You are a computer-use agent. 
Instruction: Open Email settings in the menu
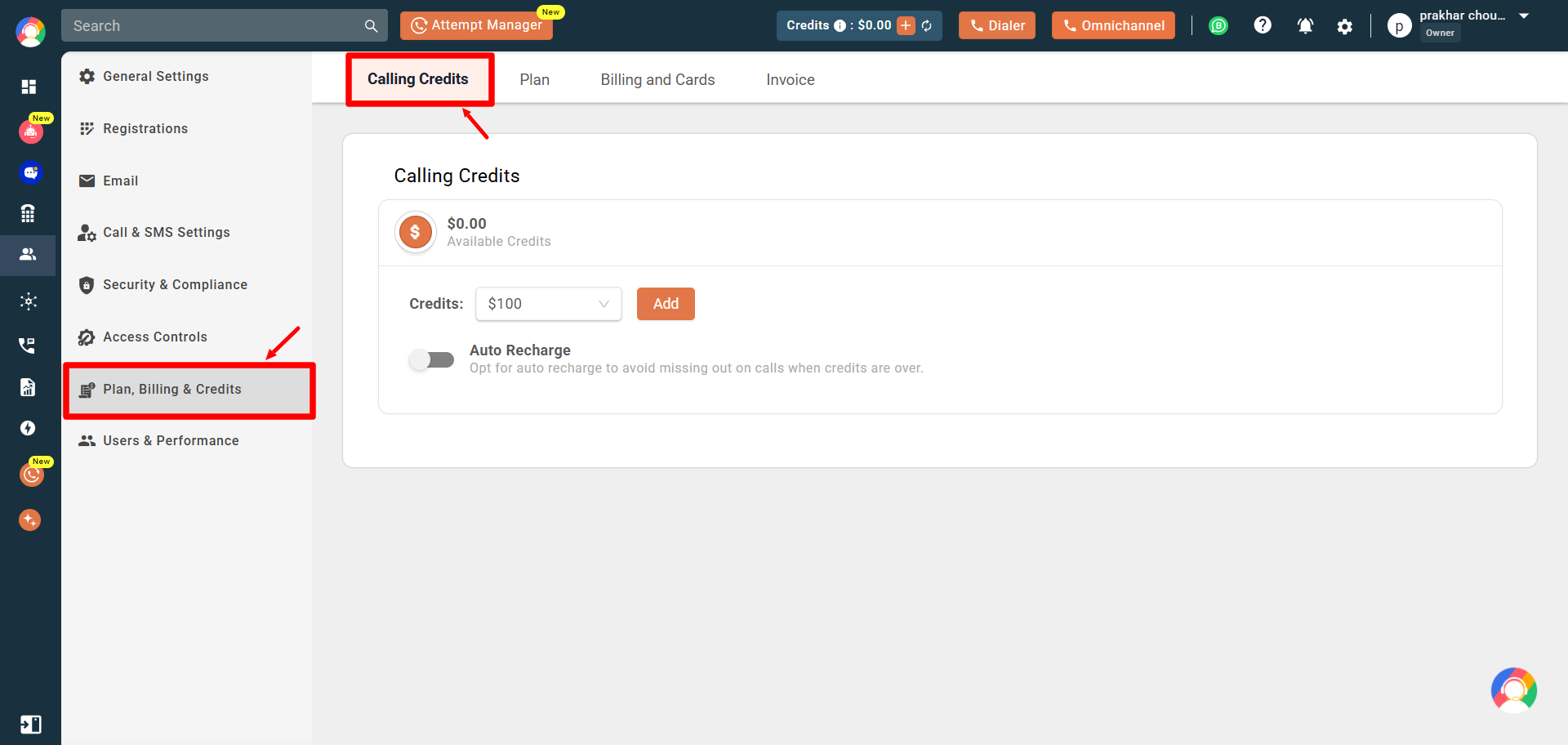tap(187, 181)
